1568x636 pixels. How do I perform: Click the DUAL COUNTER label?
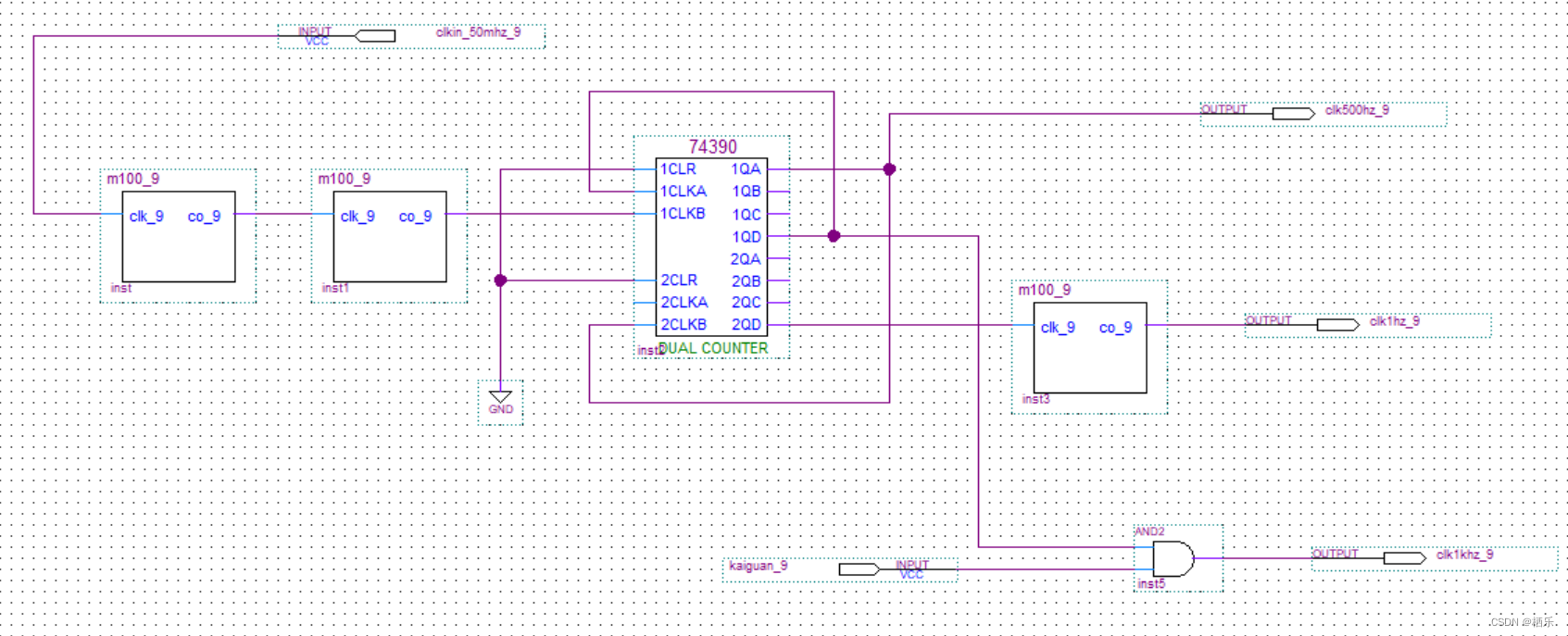[713, 348]
